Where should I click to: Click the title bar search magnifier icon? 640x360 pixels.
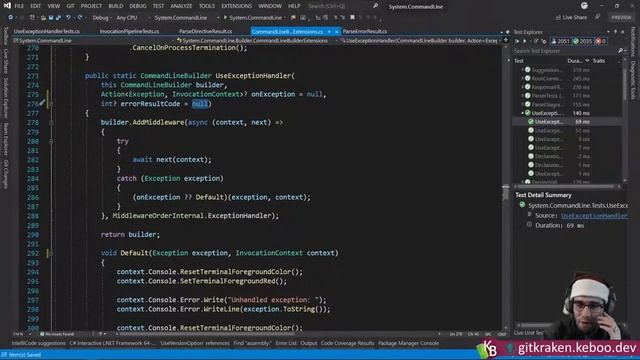click(x=376, y=6)
